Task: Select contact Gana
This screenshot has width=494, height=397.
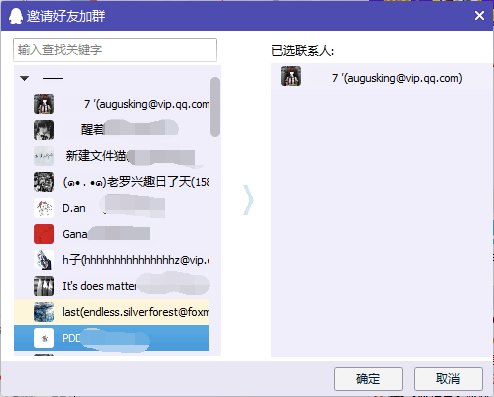Action: click(x=111, y=234)
